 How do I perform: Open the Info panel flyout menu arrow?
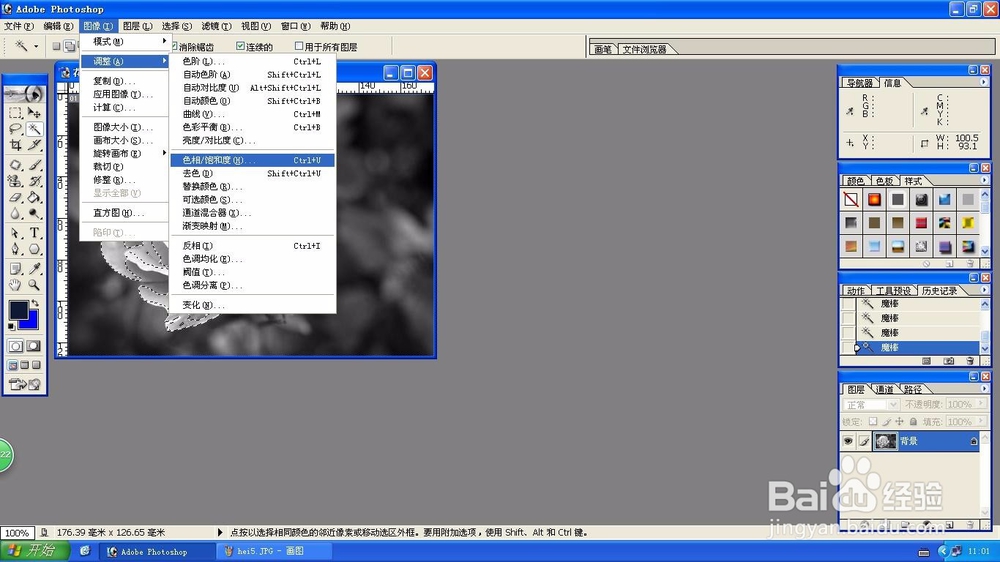coord(983,82)
